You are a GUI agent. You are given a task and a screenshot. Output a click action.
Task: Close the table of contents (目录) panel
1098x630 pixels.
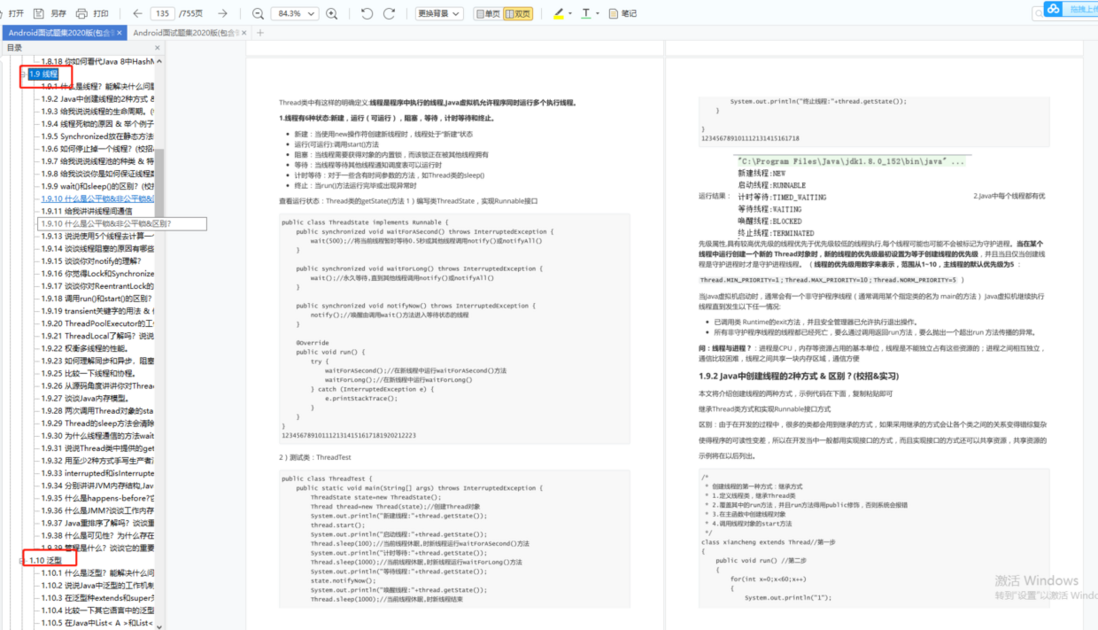point(157,48)
